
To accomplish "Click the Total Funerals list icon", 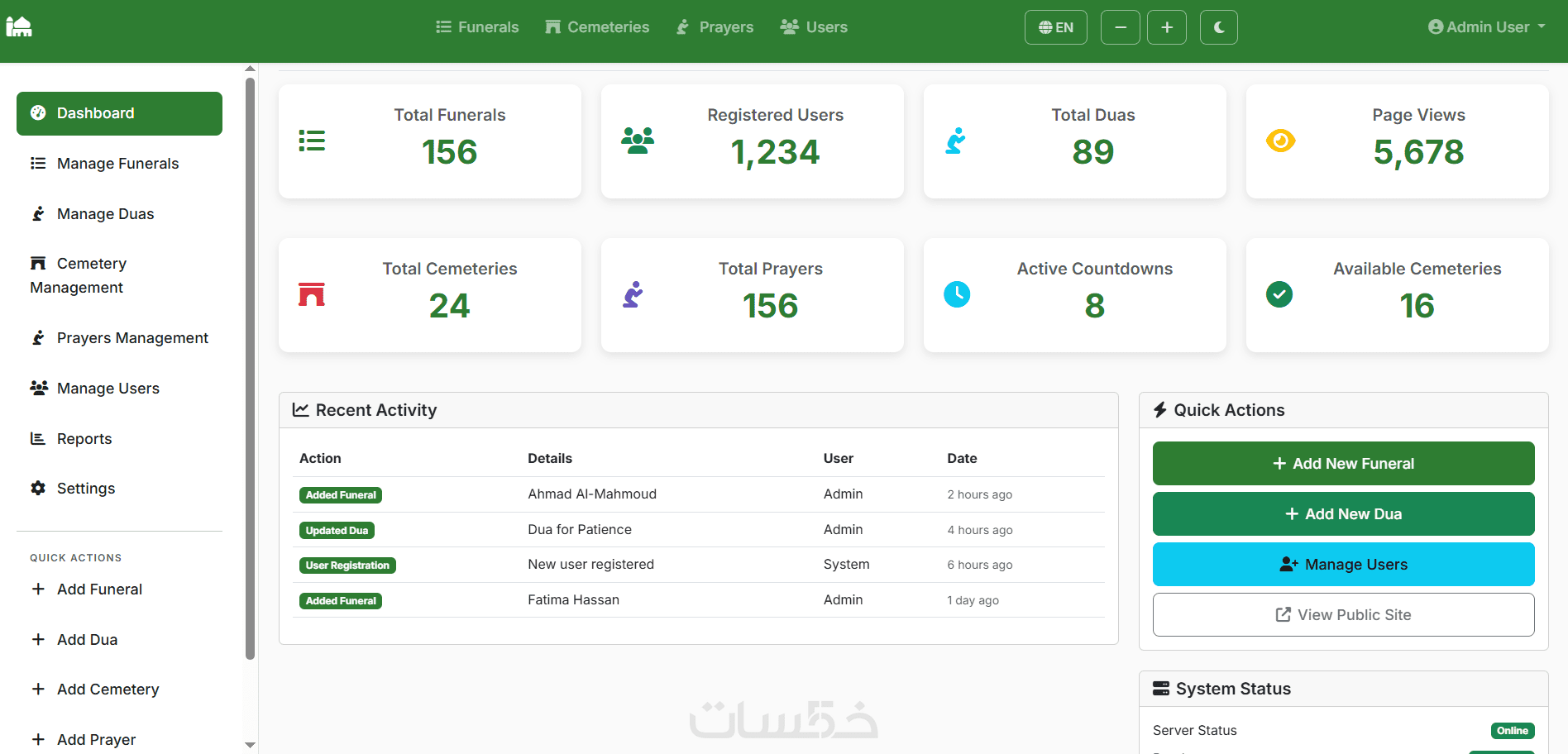I will coord(312,141).
